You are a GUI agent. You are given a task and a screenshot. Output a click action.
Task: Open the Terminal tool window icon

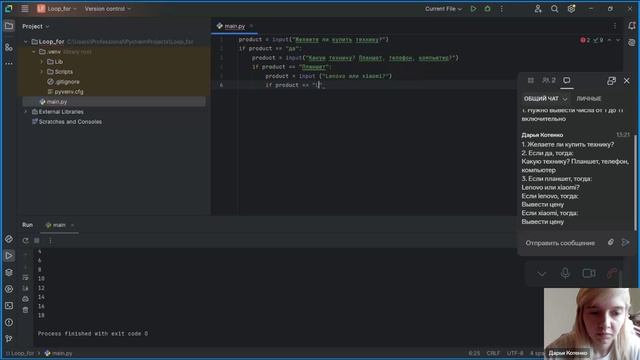[x=9, y=305]
